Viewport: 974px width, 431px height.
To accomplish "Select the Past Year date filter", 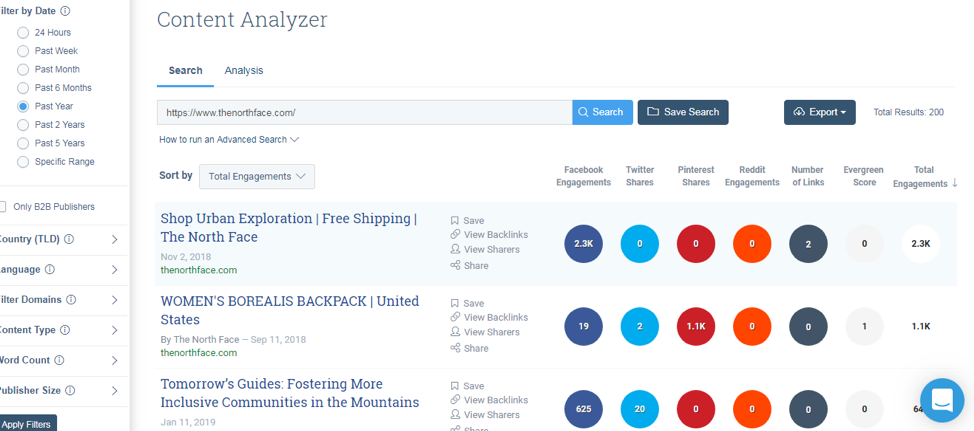I will 23,106.
